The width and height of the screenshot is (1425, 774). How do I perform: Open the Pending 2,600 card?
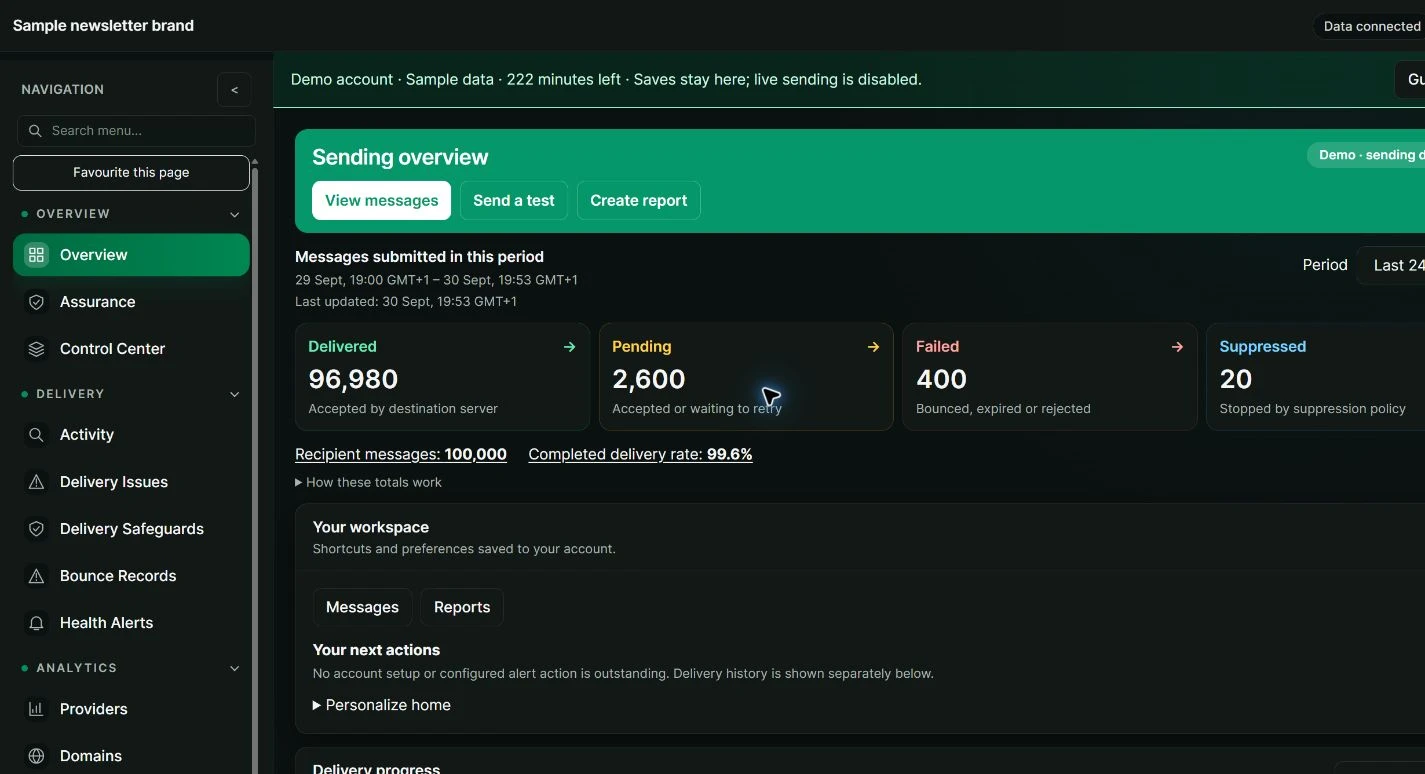click(746, 377)
